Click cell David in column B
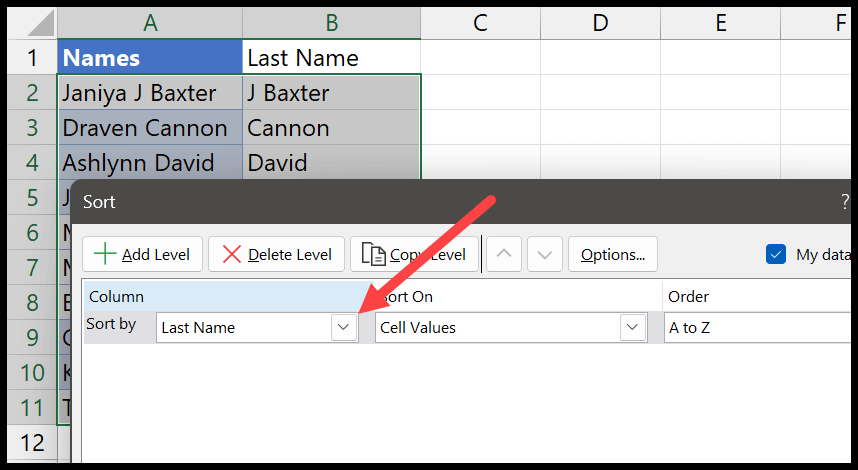 click(332, 163)
